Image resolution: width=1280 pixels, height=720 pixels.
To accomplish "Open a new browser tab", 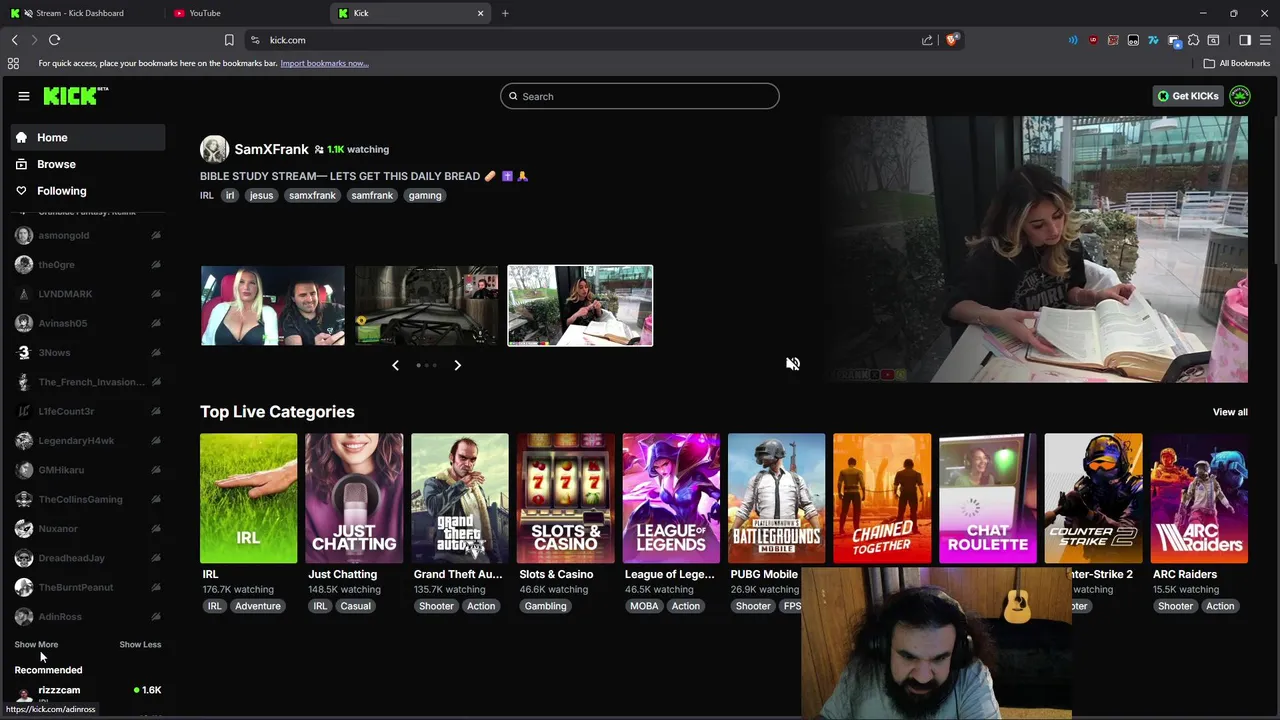I will click(505, 13).
